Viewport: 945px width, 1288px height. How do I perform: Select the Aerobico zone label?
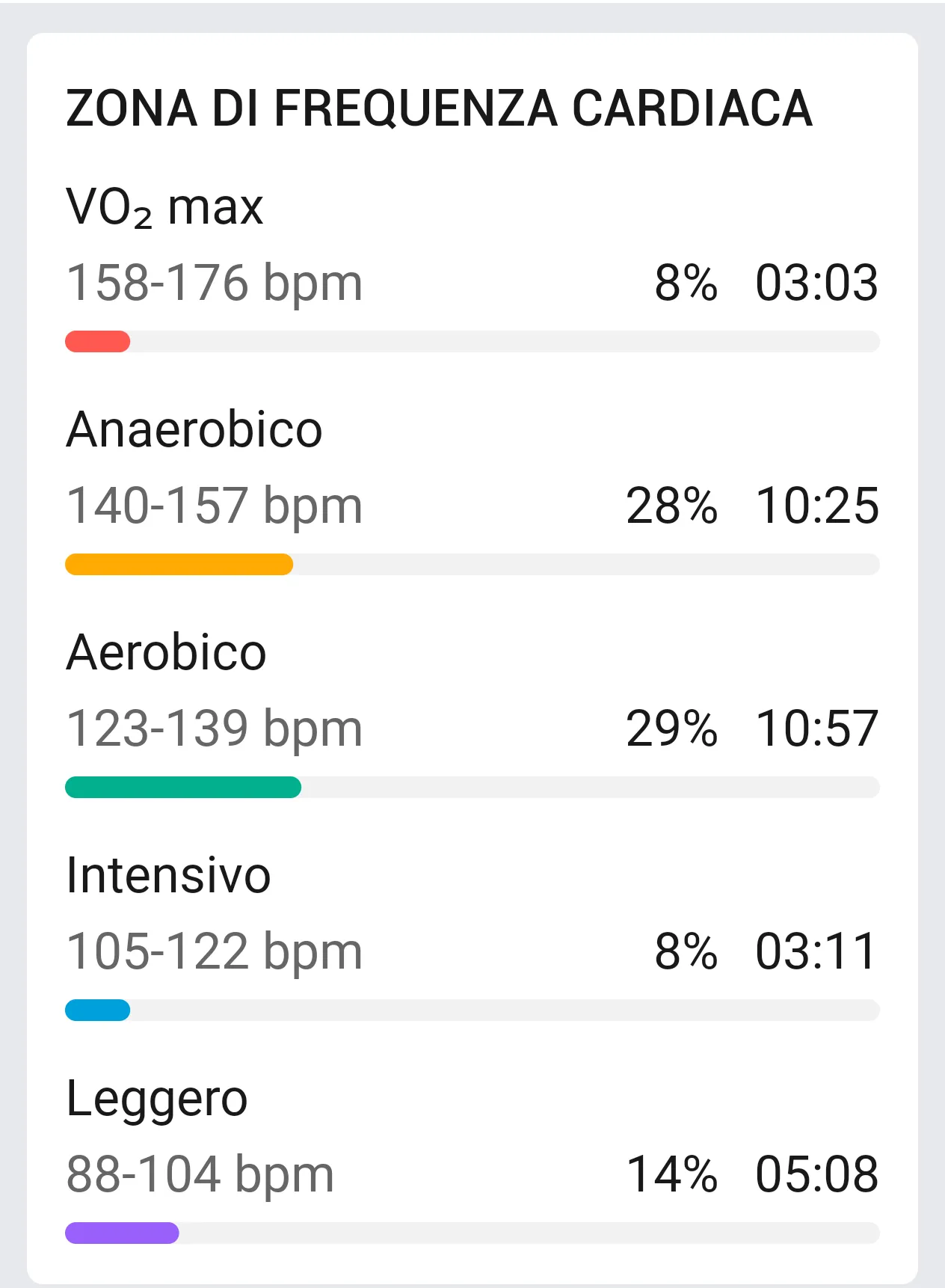(x=166, y=653)
